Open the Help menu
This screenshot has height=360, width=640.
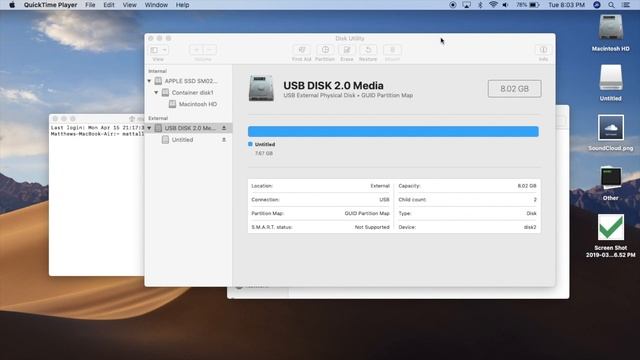[182, 5]
